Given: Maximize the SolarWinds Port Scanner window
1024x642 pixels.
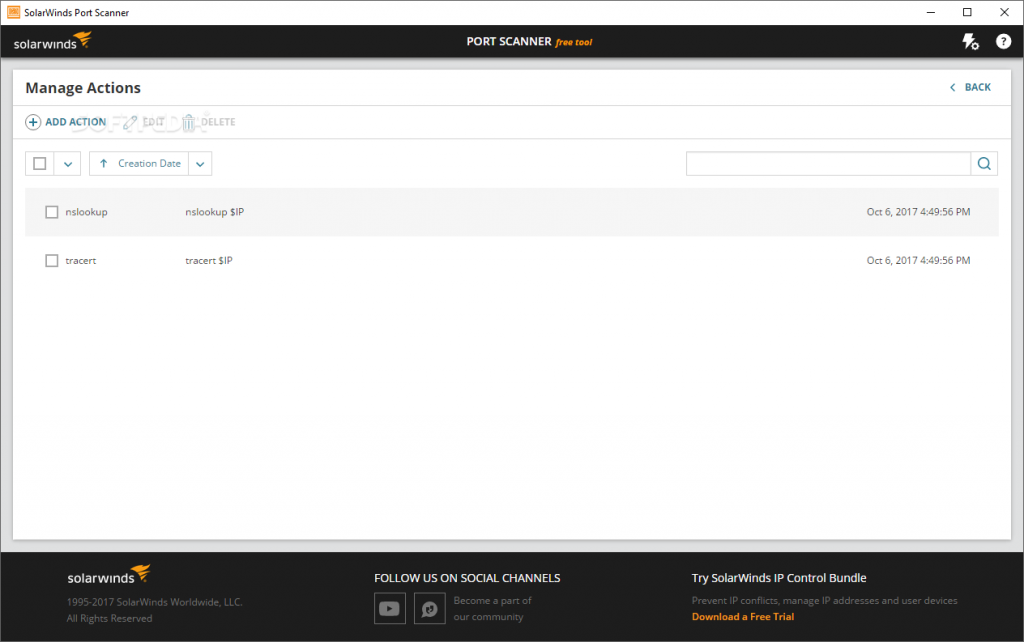Looking at the screenshot, I should (x=967, y=12).
